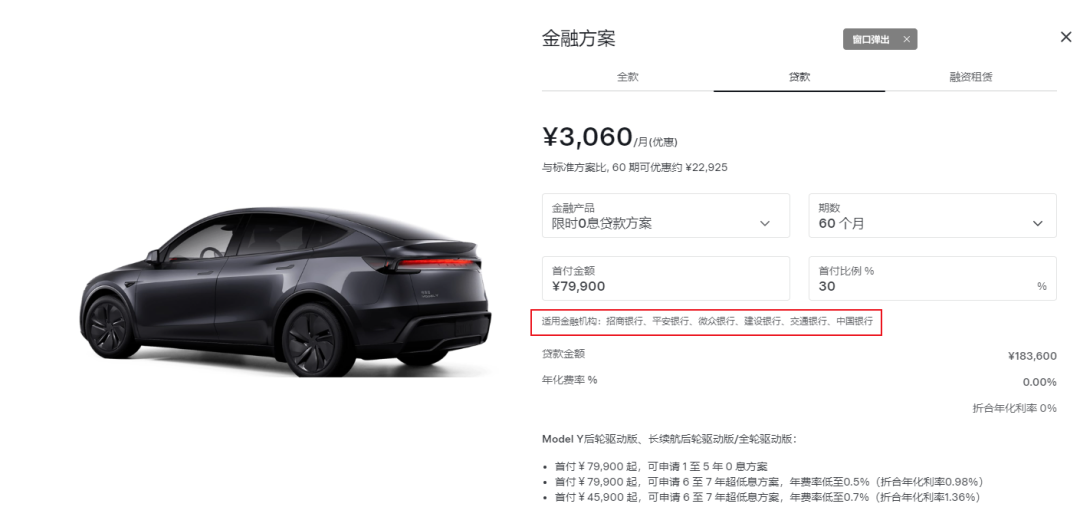1080x517 pixels.
Task: Click the % suffix symbol in the 首付比例 field
Action: pos(1041,286)
